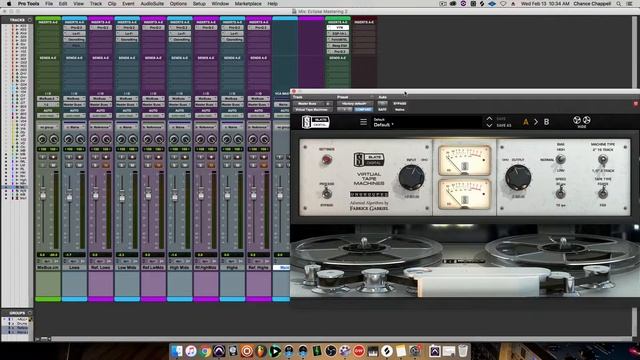640x360 pixels.
Task: Open the Tracks list popup menu
Action: point(29,20)
